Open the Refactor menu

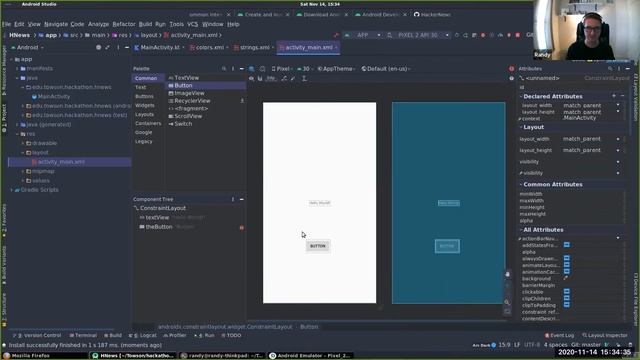(124, 24)
